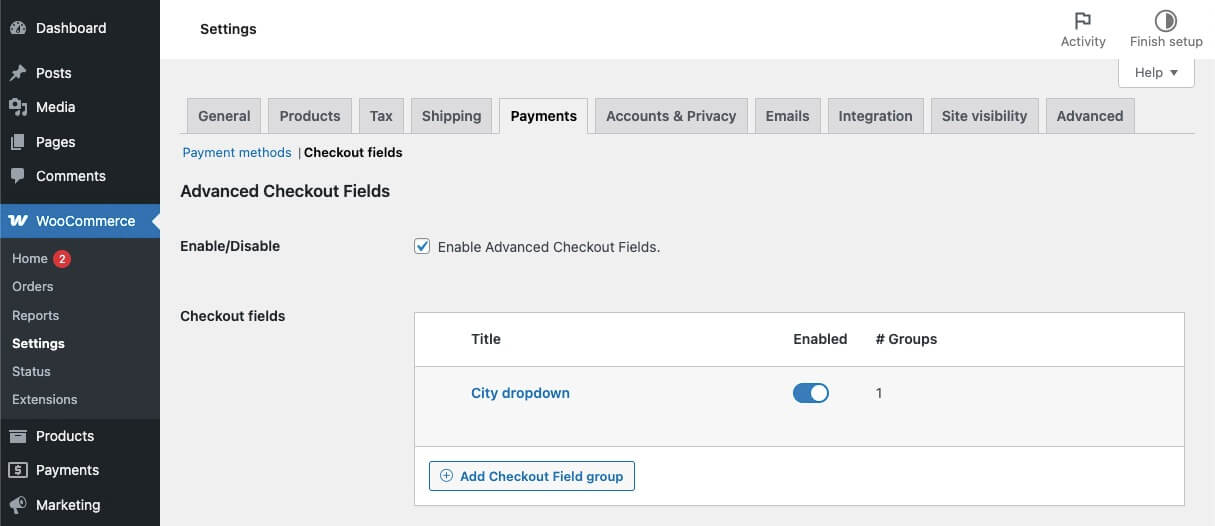
Task: Open Activity panel via flag icon
Action: (1083, 21)
